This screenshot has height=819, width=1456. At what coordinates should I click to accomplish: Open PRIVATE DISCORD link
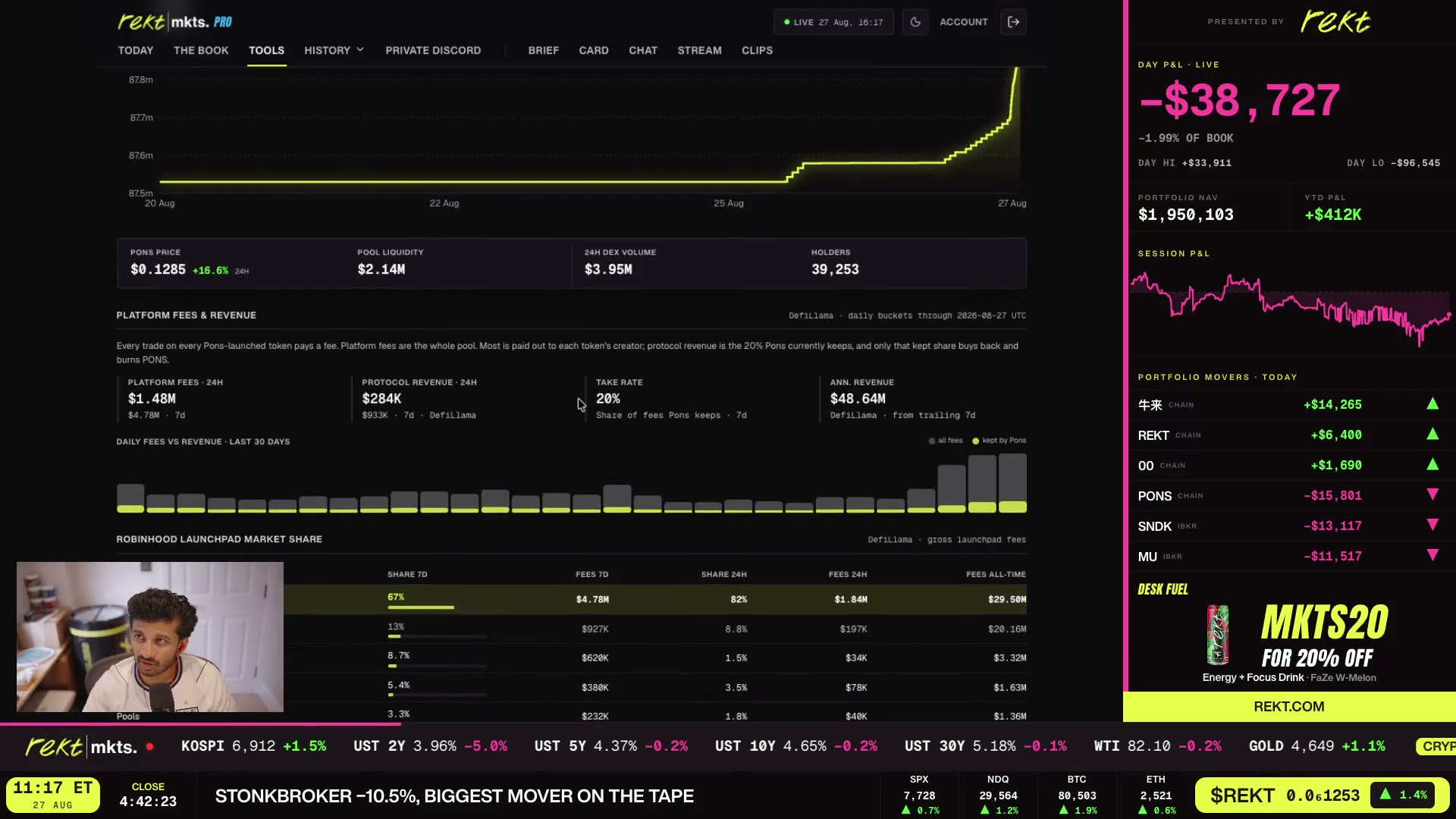(x=433, y=50)
